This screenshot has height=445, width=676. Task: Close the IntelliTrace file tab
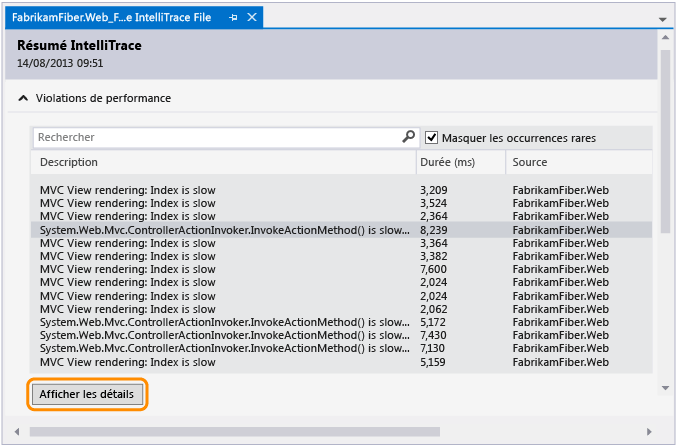tap(251, 18)
